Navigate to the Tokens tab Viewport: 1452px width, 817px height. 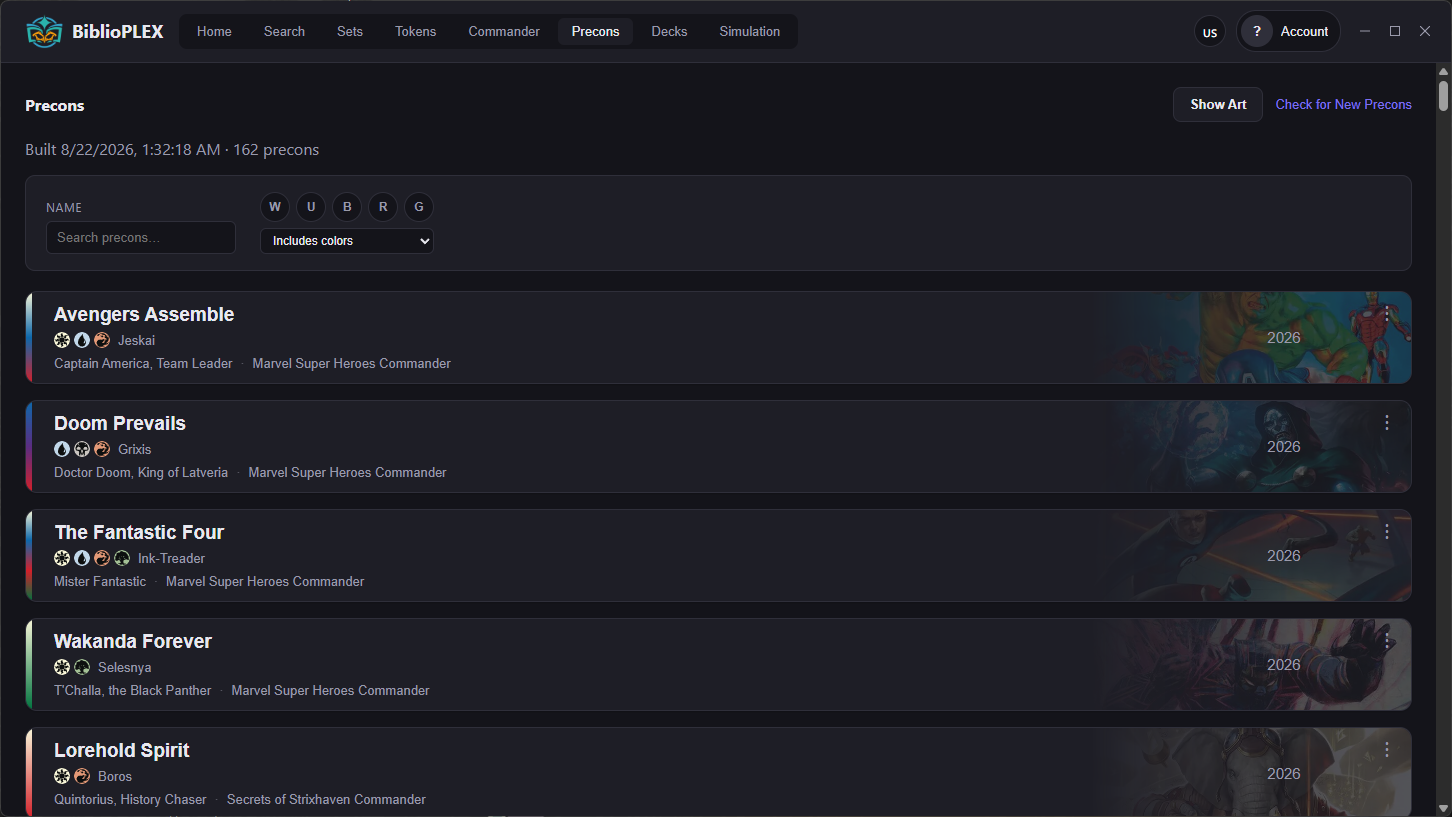coord(415,31)
